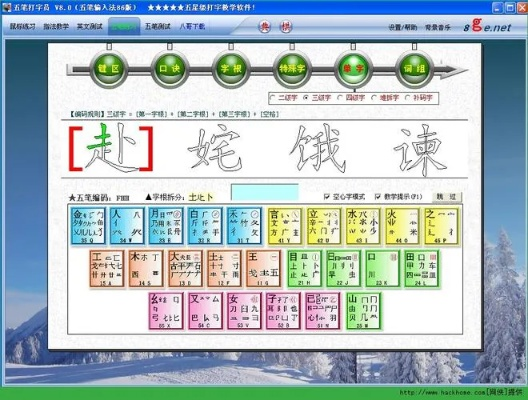Go to the 字根 lesson stage
528x400 pixels.
(231, 69)
